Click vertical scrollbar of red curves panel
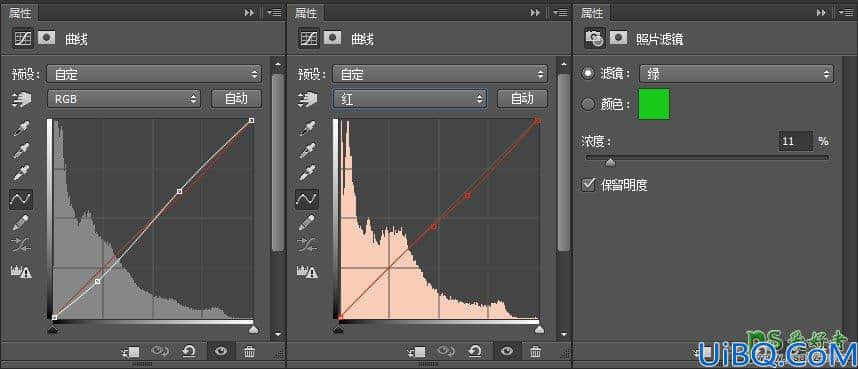Screen dimensions: 858x369 [x=564, y=163]
